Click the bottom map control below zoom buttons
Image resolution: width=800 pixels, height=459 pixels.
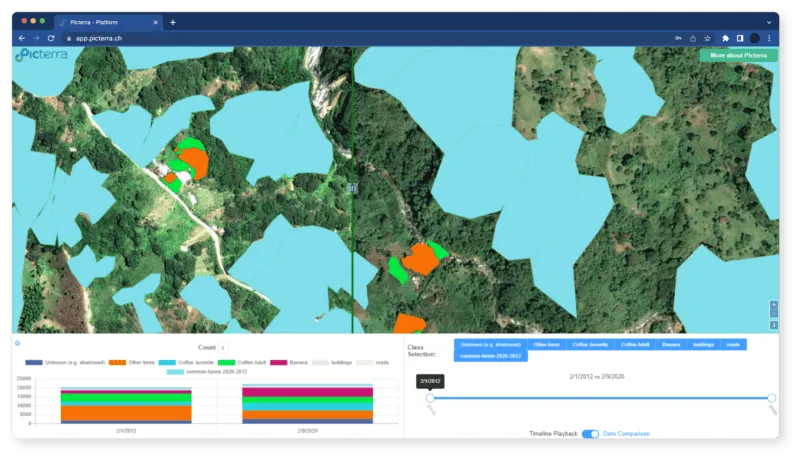(x=773, y=325)
